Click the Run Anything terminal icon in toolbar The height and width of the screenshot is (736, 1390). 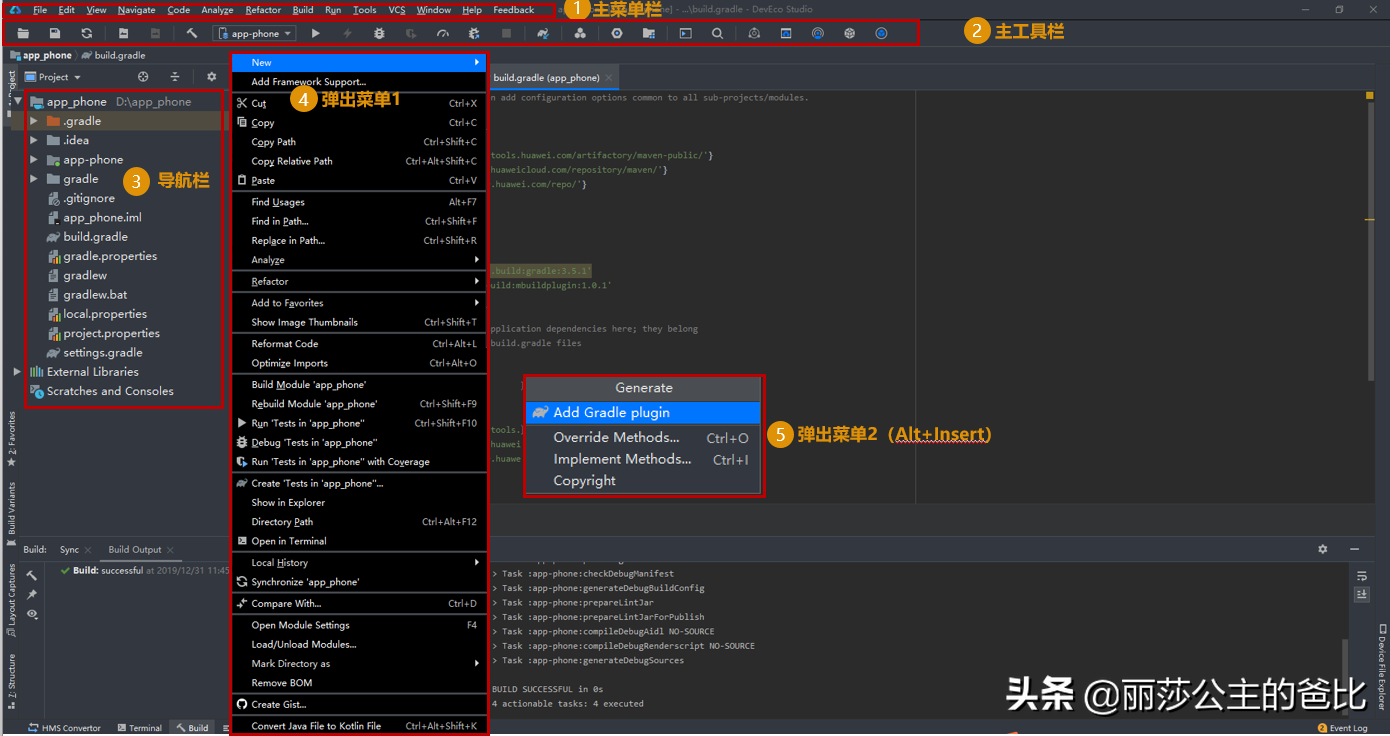(685, 33)
